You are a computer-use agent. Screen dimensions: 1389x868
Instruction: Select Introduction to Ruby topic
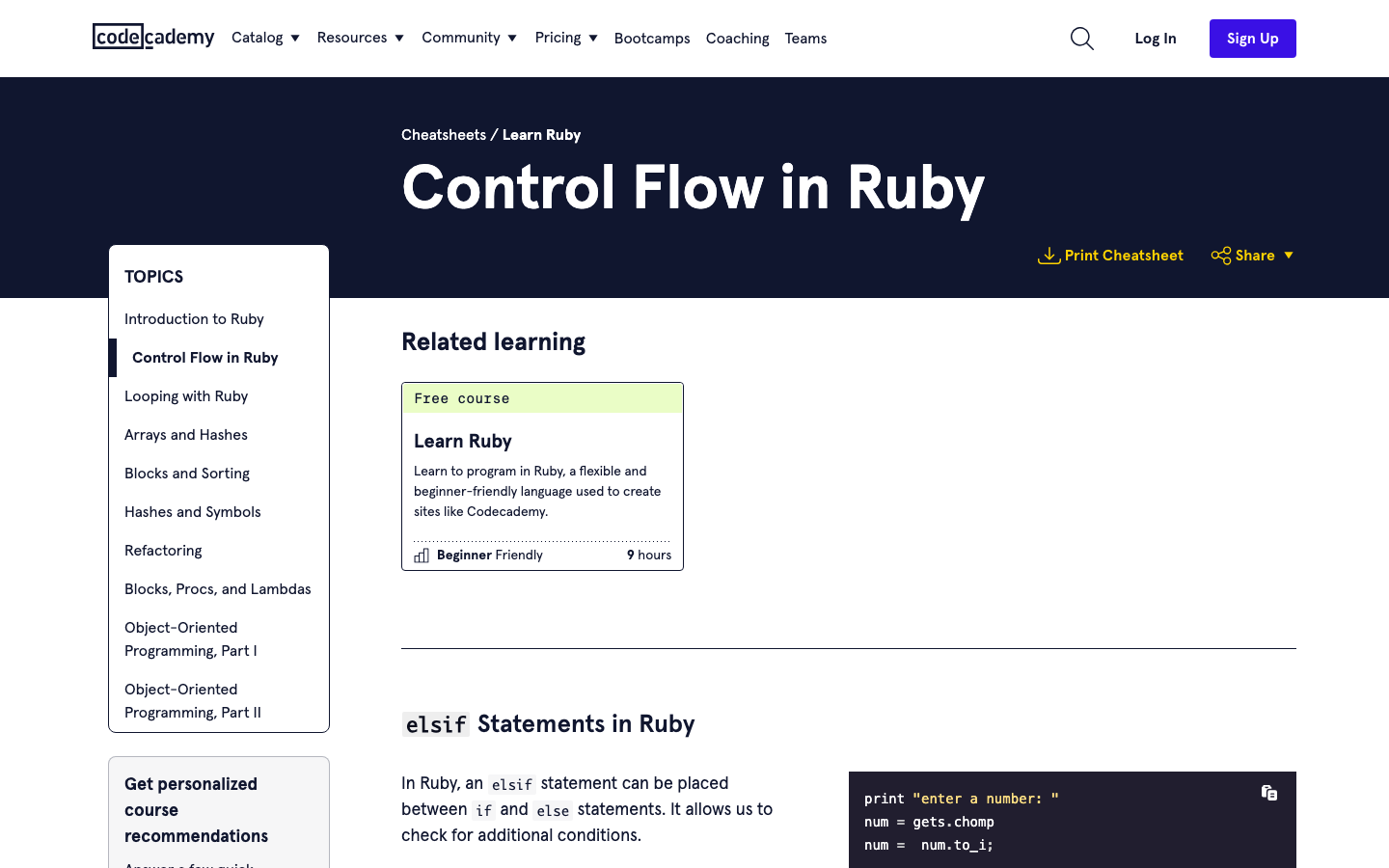click(x=194, y=319)
